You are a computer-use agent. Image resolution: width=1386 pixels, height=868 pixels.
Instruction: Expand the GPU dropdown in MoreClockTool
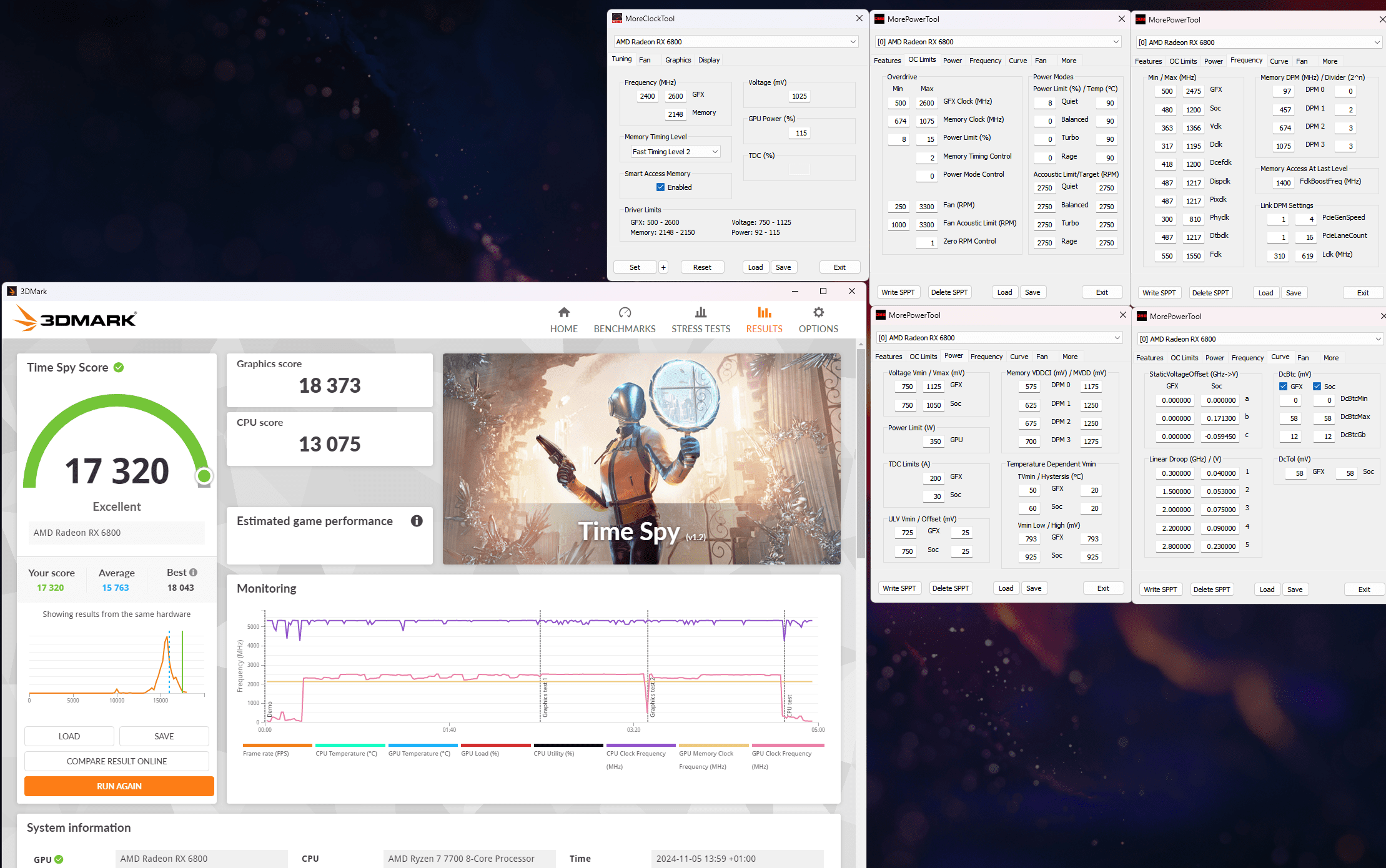(x=853, y=42)
